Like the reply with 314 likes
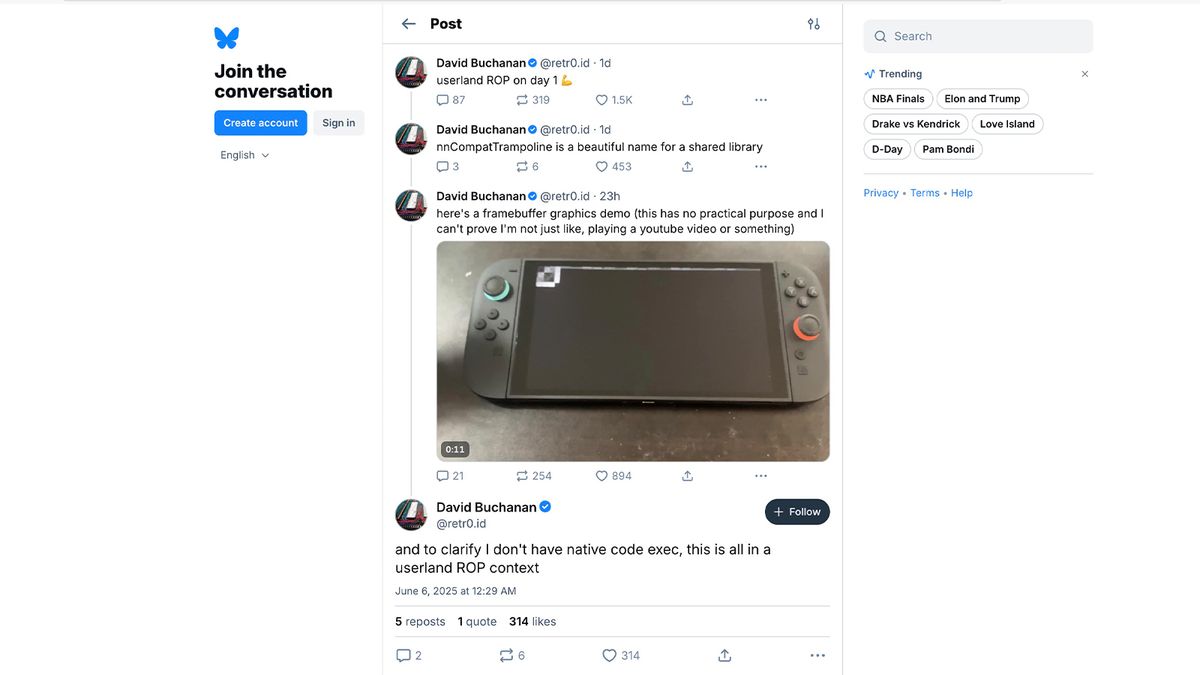The image size is (1200, 675). coord(608,655)
